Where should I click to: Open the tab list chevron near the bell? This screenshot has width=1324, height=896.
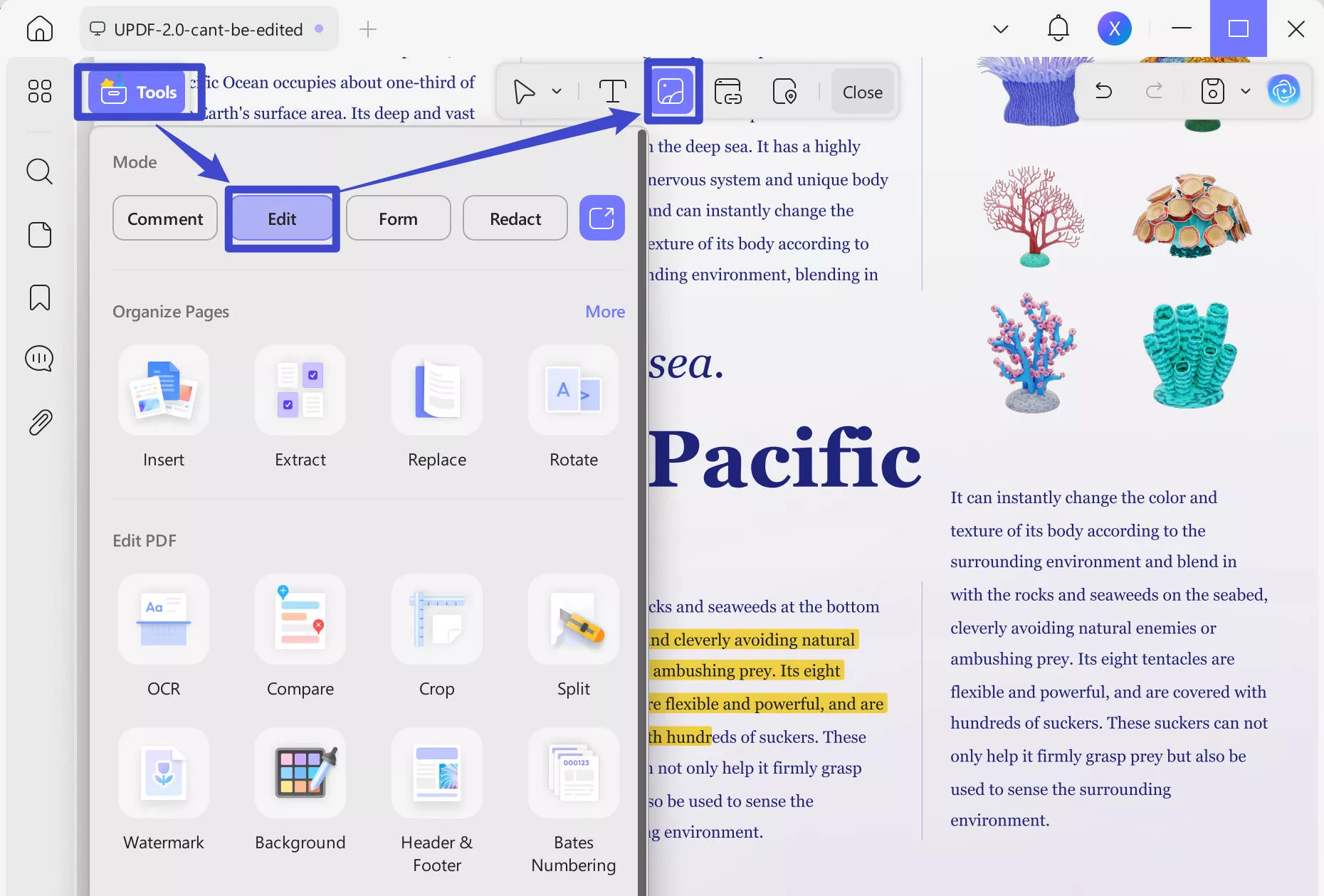click(x=1000, y=28)
